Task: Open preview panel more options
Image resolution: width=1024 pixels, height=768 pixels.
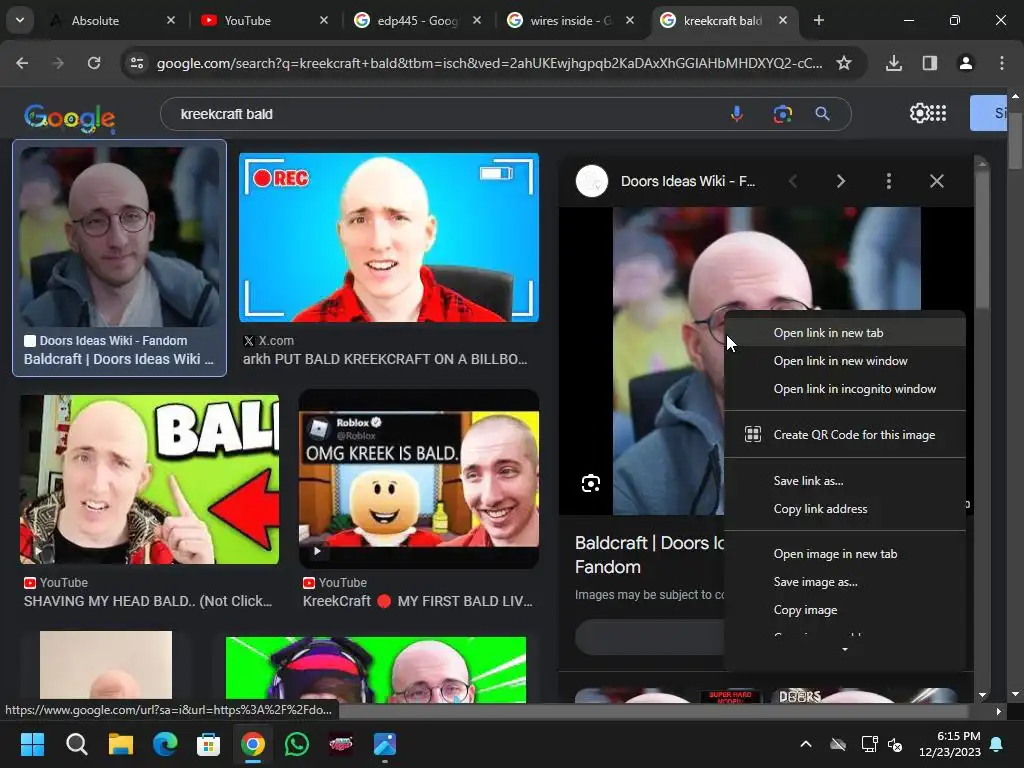Action: 889,182
